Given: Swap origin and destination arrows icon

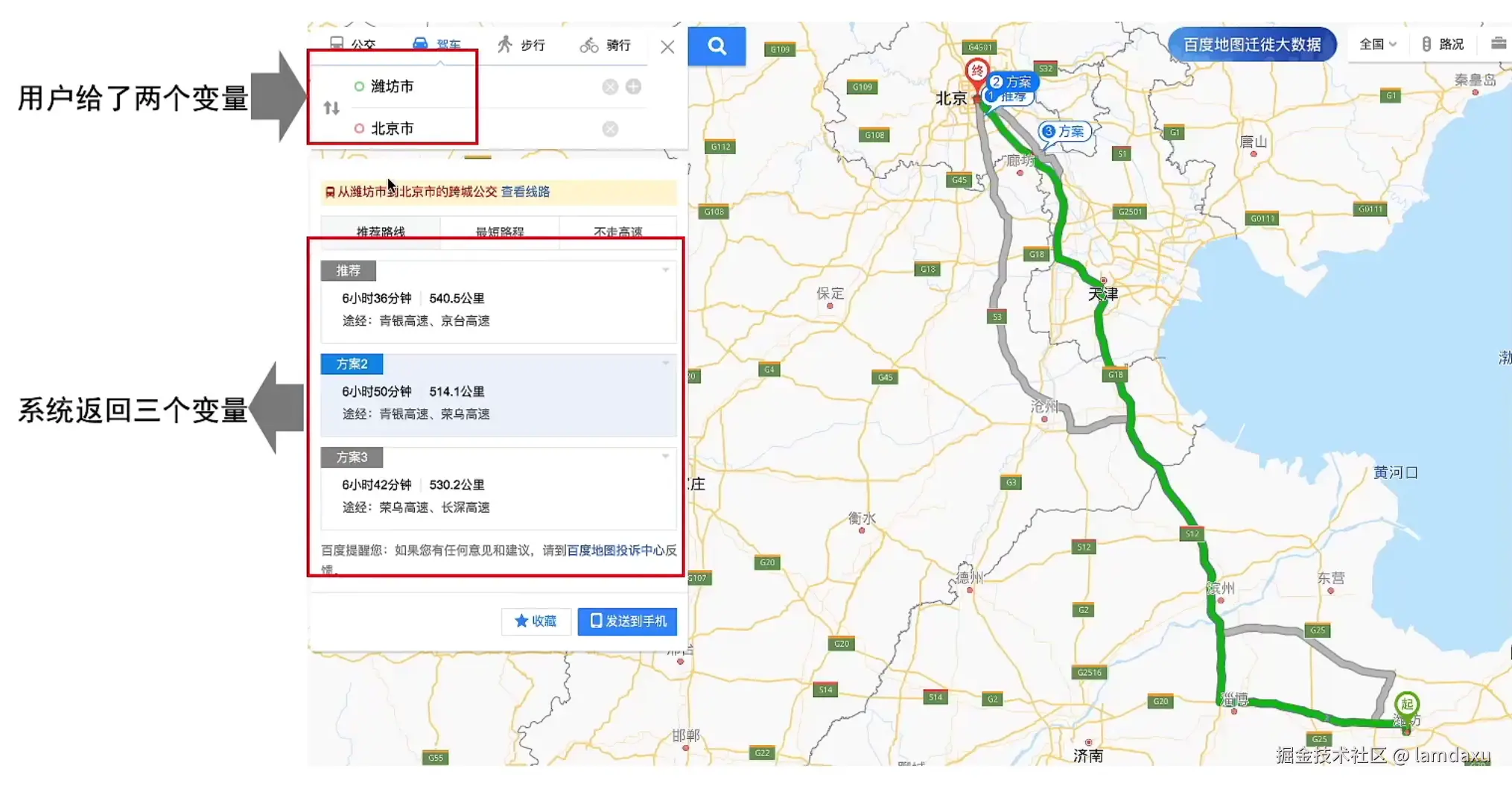Looking at the screenshot, I should [x=331, y=108].
